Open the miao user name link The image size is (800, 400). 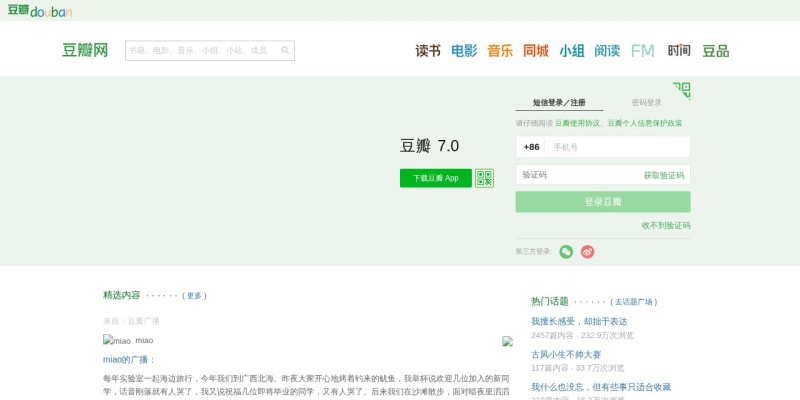[x=144, y=340]
